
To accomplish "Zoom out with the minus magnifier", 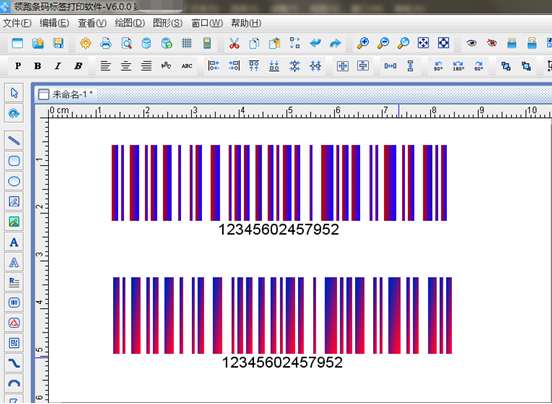I will tap(383, 43).
